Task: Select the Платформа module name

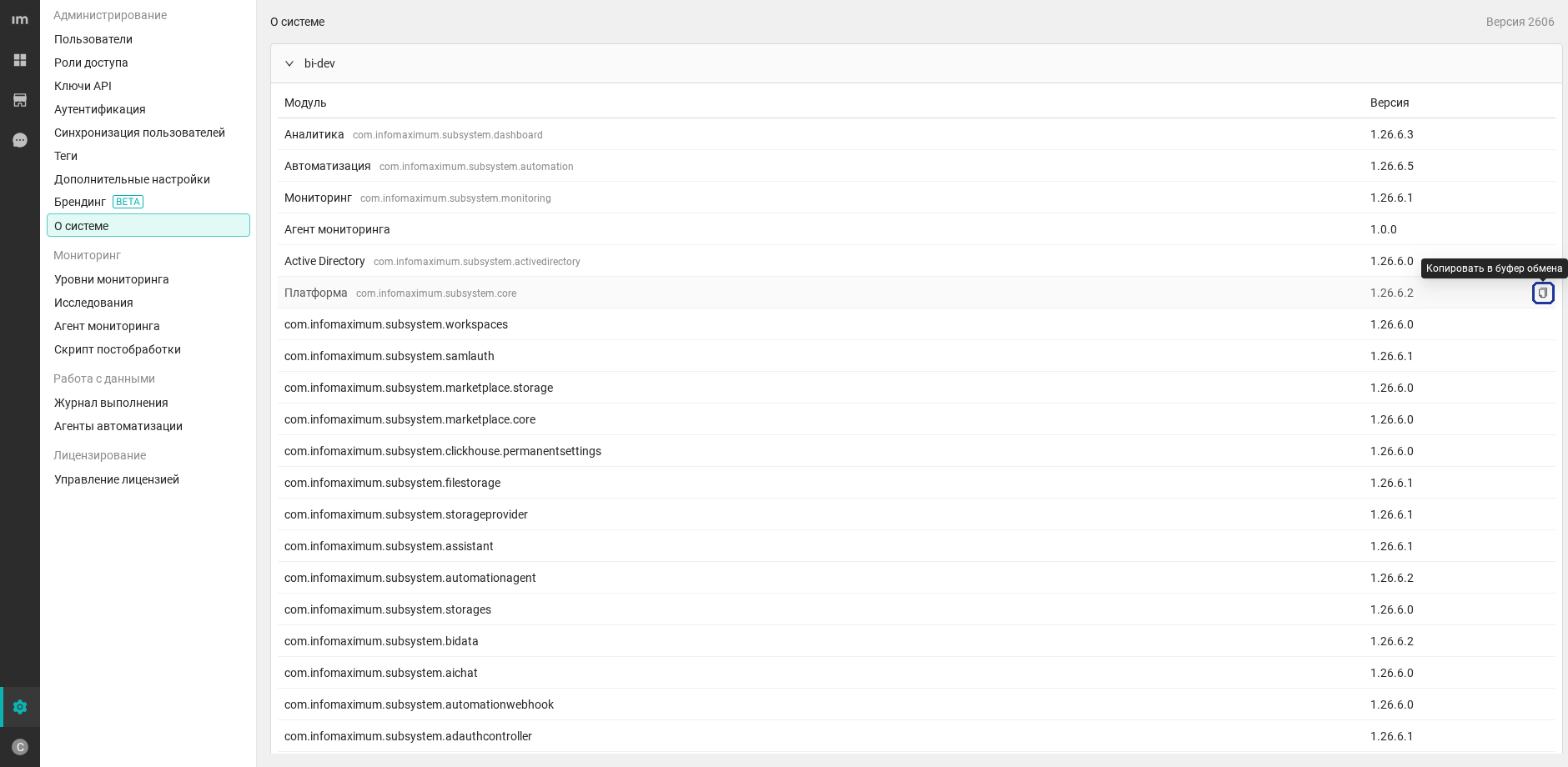Action: pos(316,293)
